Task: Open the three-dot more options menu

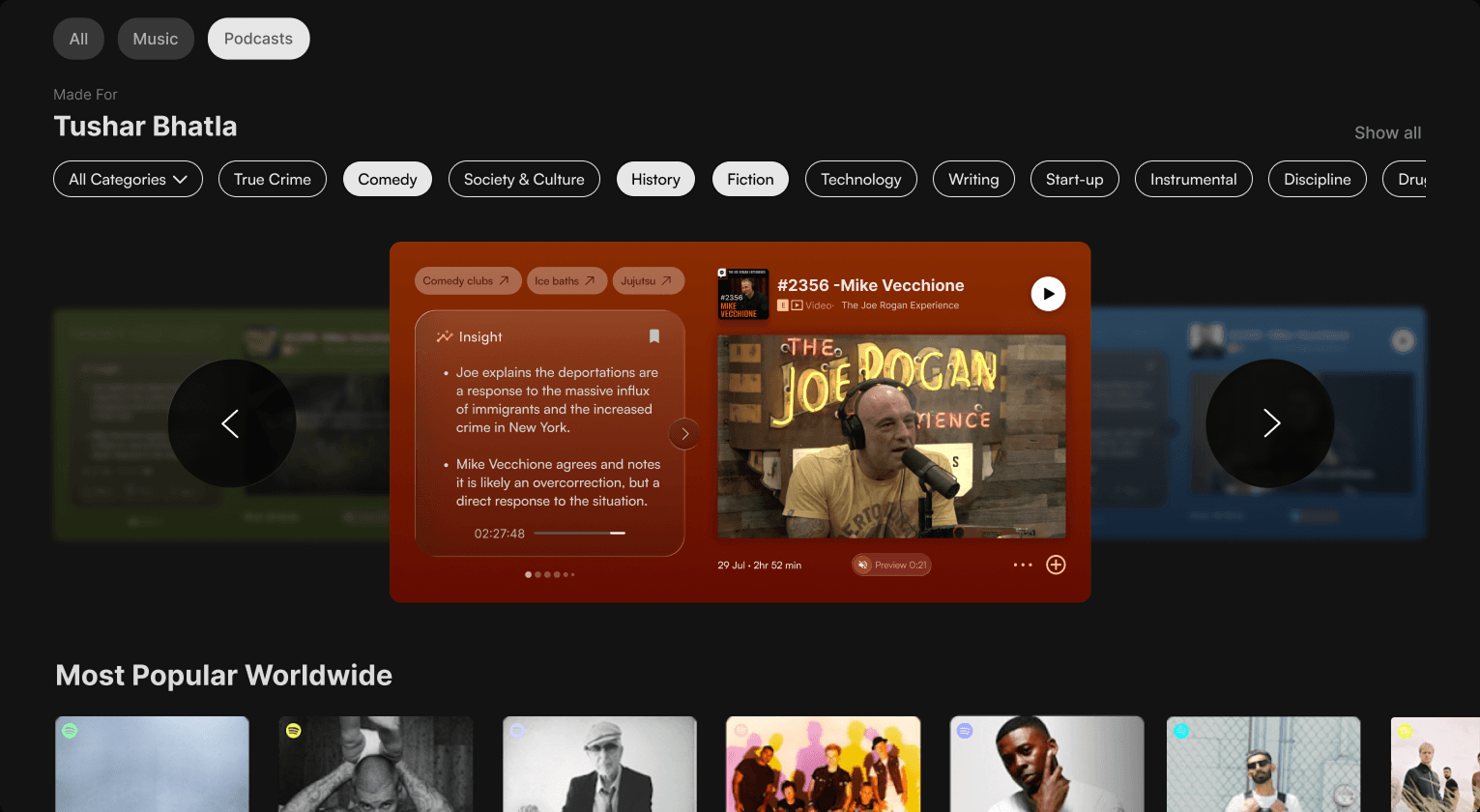Action: pyautogui.click(x=1023, y=565)
